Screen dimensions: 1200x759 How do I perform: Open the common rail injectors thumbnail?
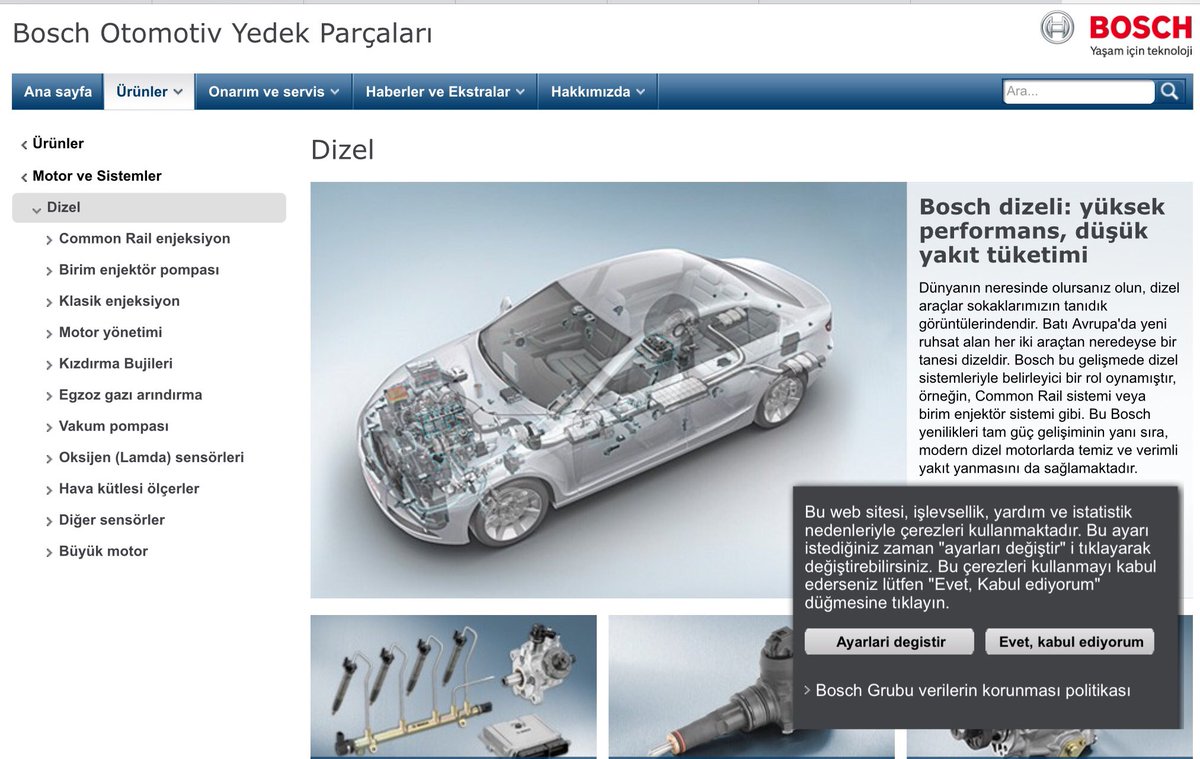[454, 687]
